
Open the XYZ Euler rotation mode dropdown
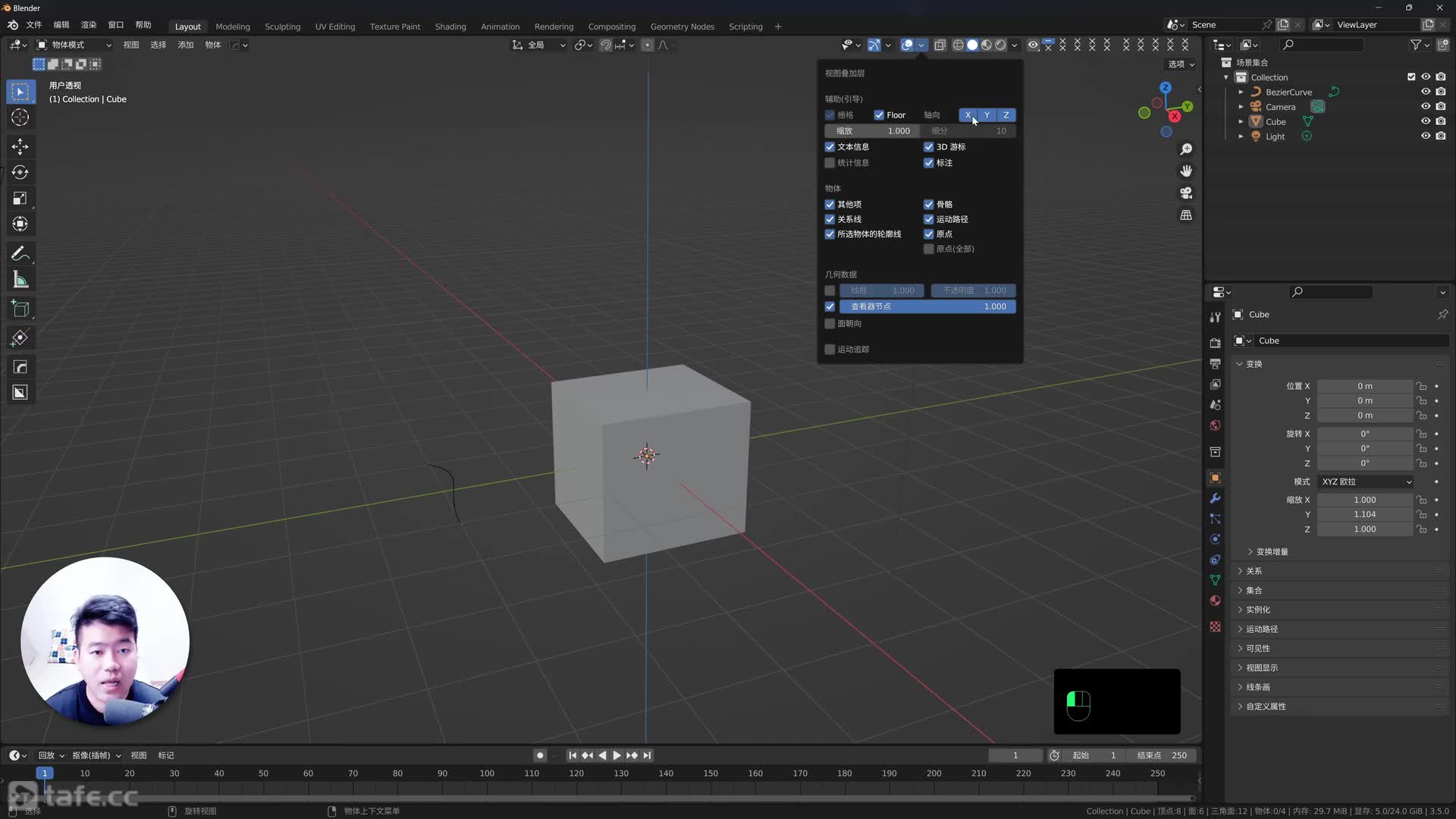pyautogui.click(x=1367, y=482)
